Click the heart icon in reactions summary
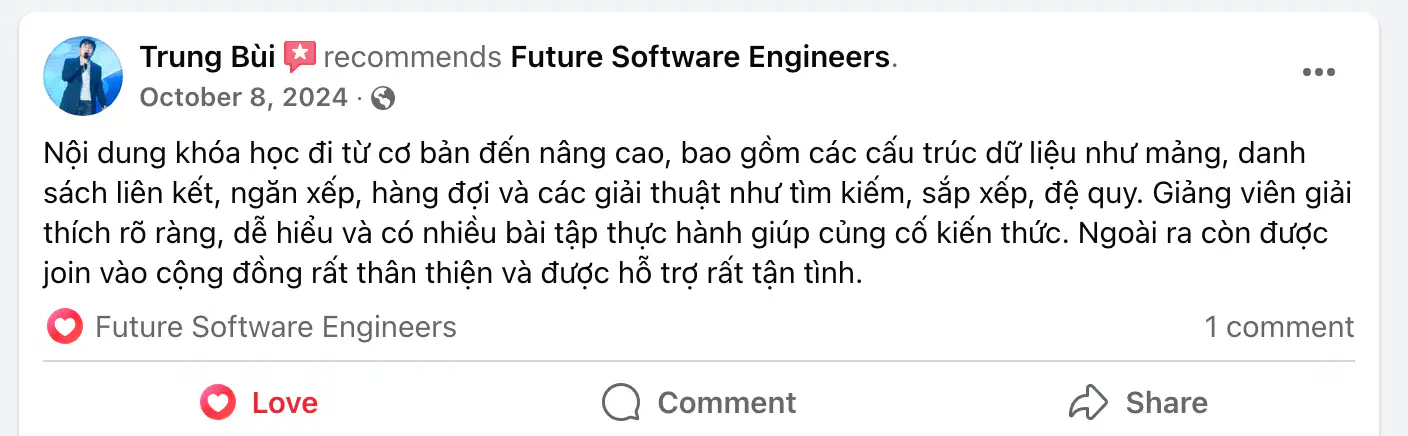 [65, 327]
